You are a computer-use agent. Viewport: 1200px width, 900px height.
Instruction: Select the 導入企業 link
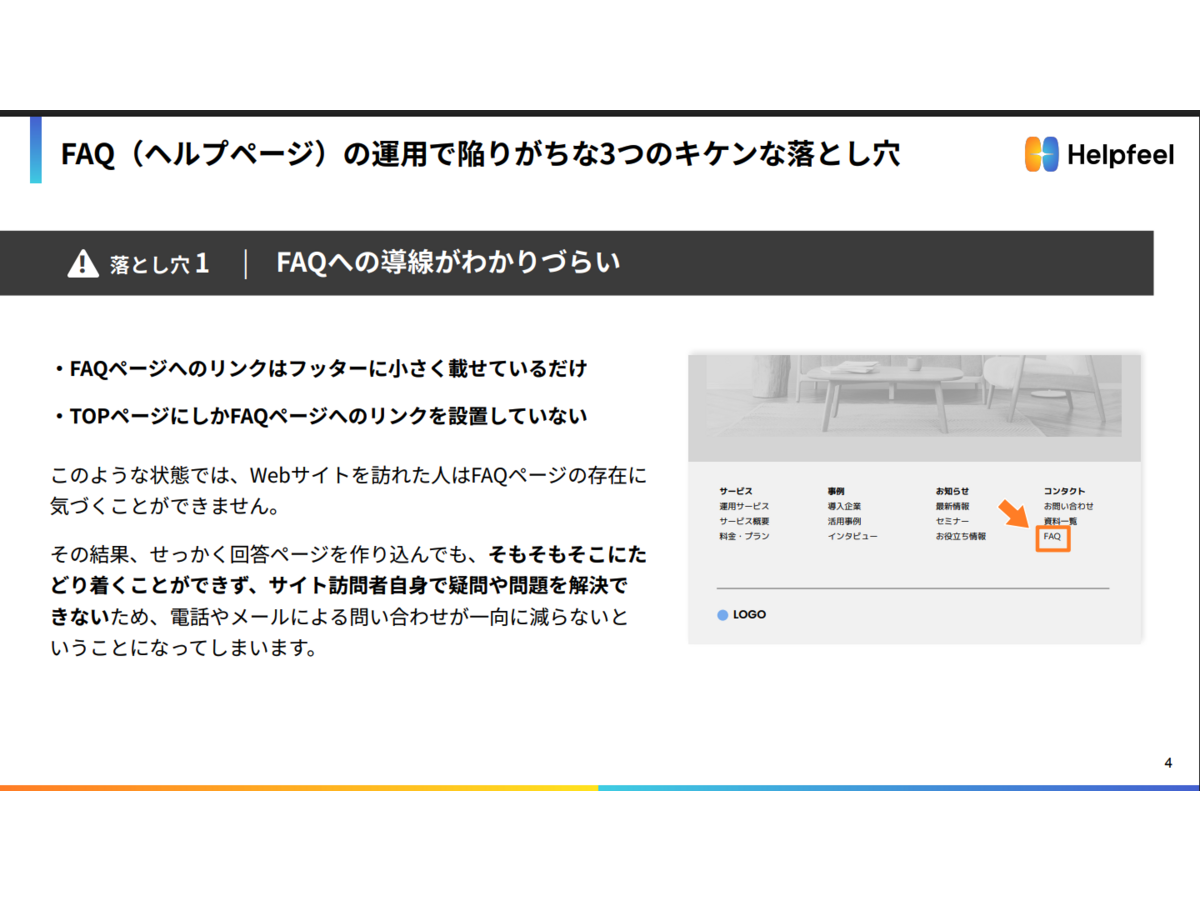(843, 507)
